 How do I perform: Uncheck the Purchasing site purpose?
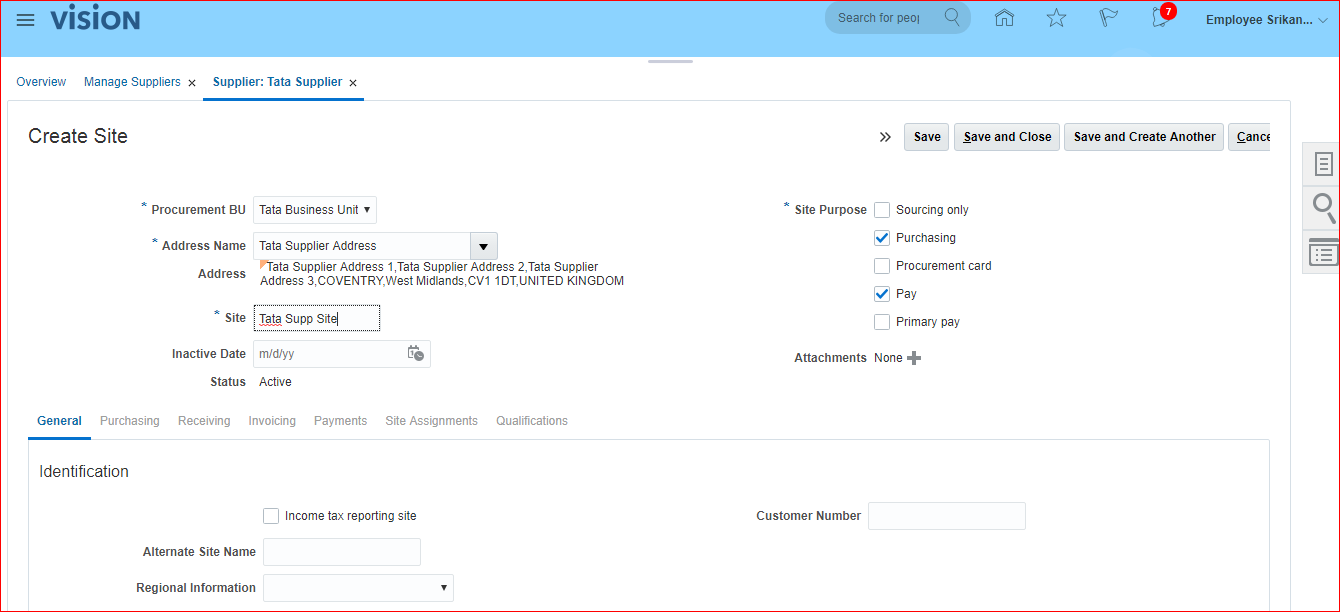882,238
